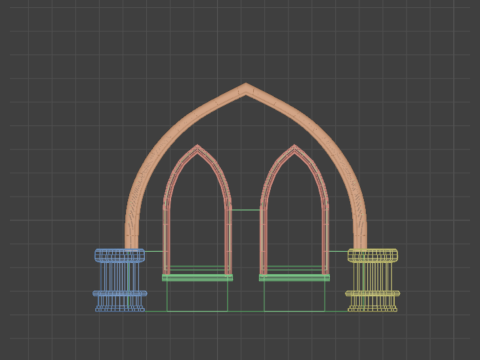Select the right green window sill
The height and width of the screenshot is (360, 480).
294,278
